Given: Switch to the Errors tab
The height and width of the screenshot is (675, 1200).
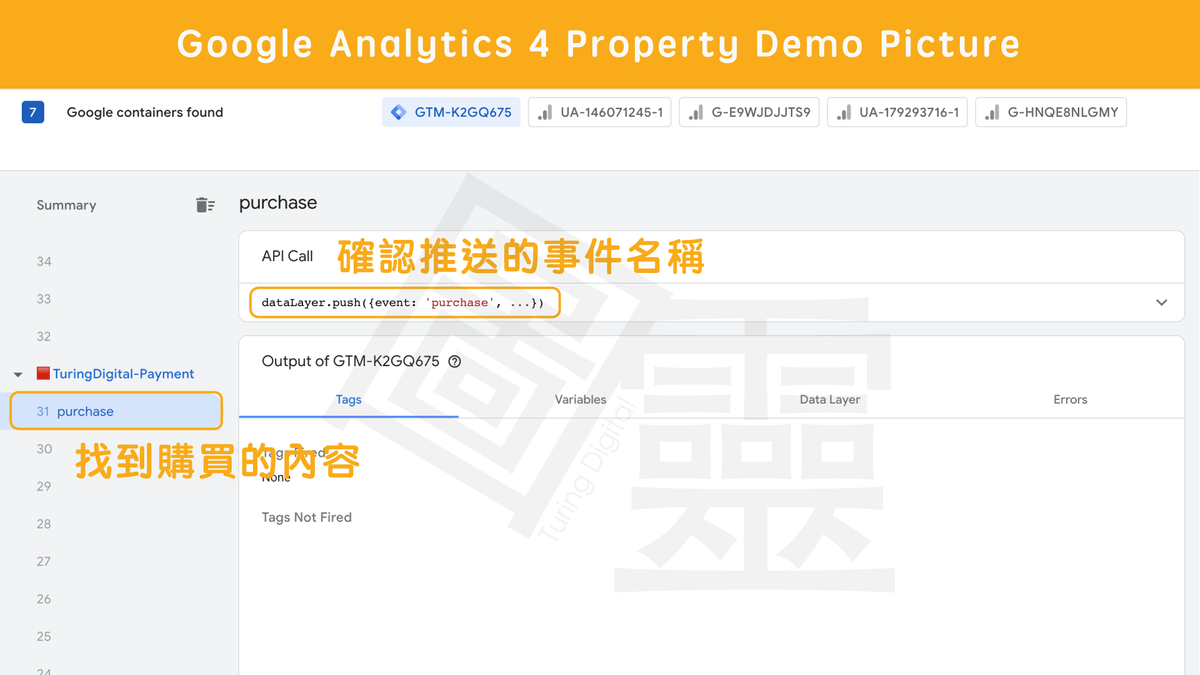Looking at the screenshot, I should 1070,399.
